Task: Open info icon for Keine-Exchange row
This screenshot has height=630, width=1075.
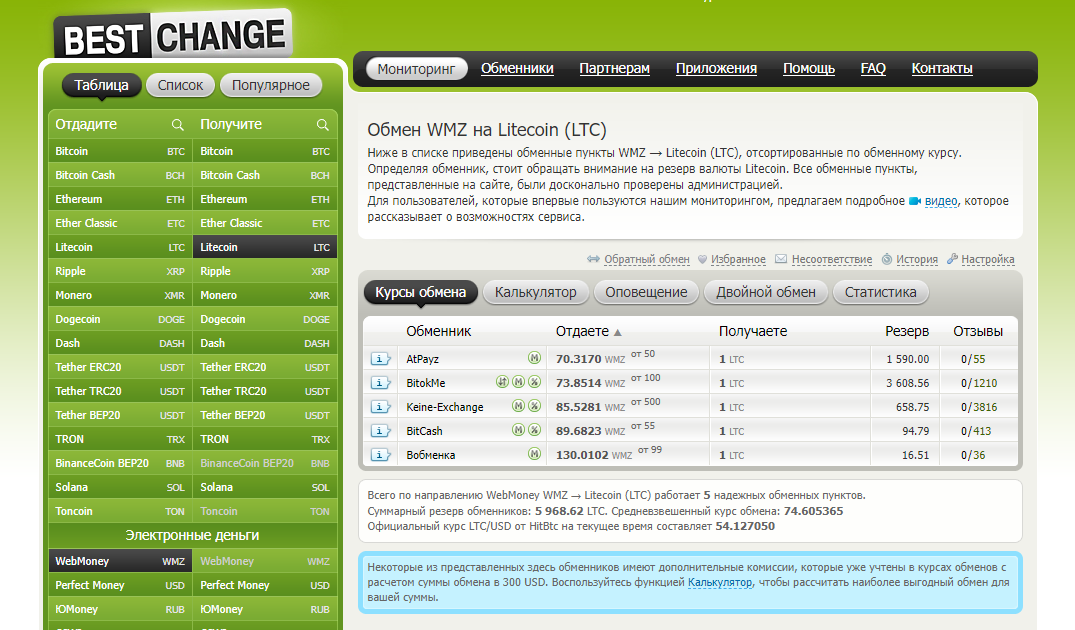Action: point(381,407)
